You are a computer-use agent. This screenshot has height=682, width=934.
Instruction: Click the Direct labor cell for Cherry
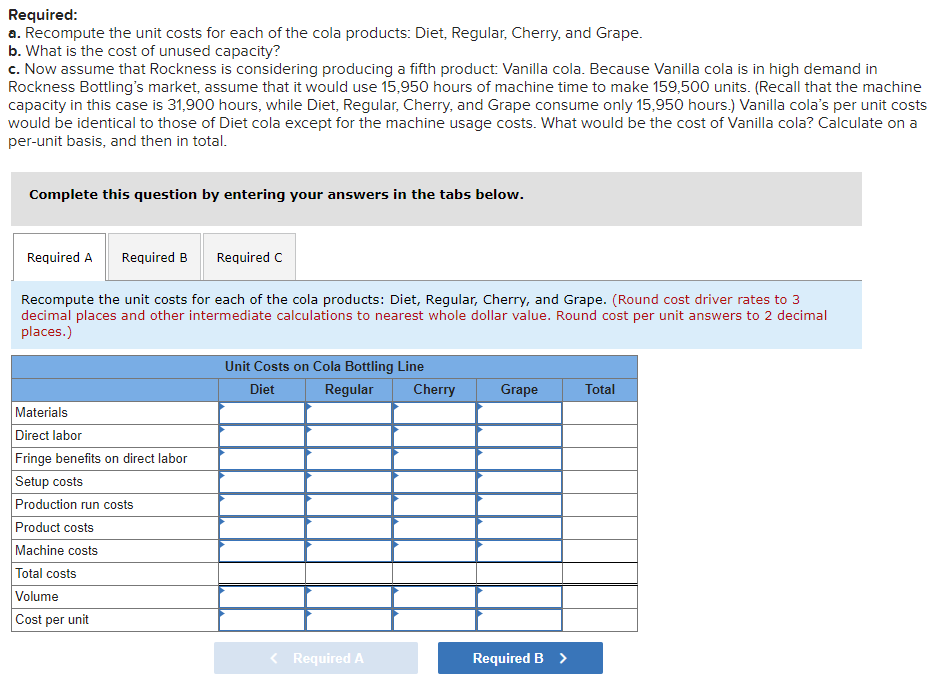pyautogui.click(x=434, y=436)
